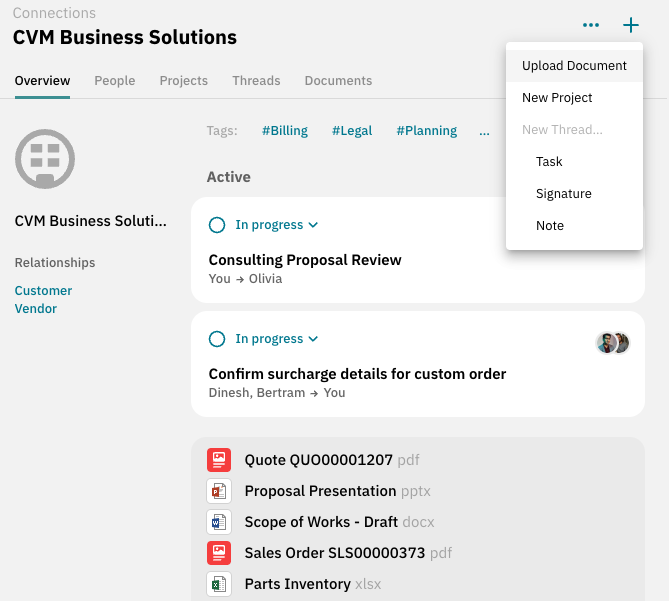The image size is (669, 601).
Task: Click the Quote QUO00001207 pdf file icon
Action: click(218, 460)
